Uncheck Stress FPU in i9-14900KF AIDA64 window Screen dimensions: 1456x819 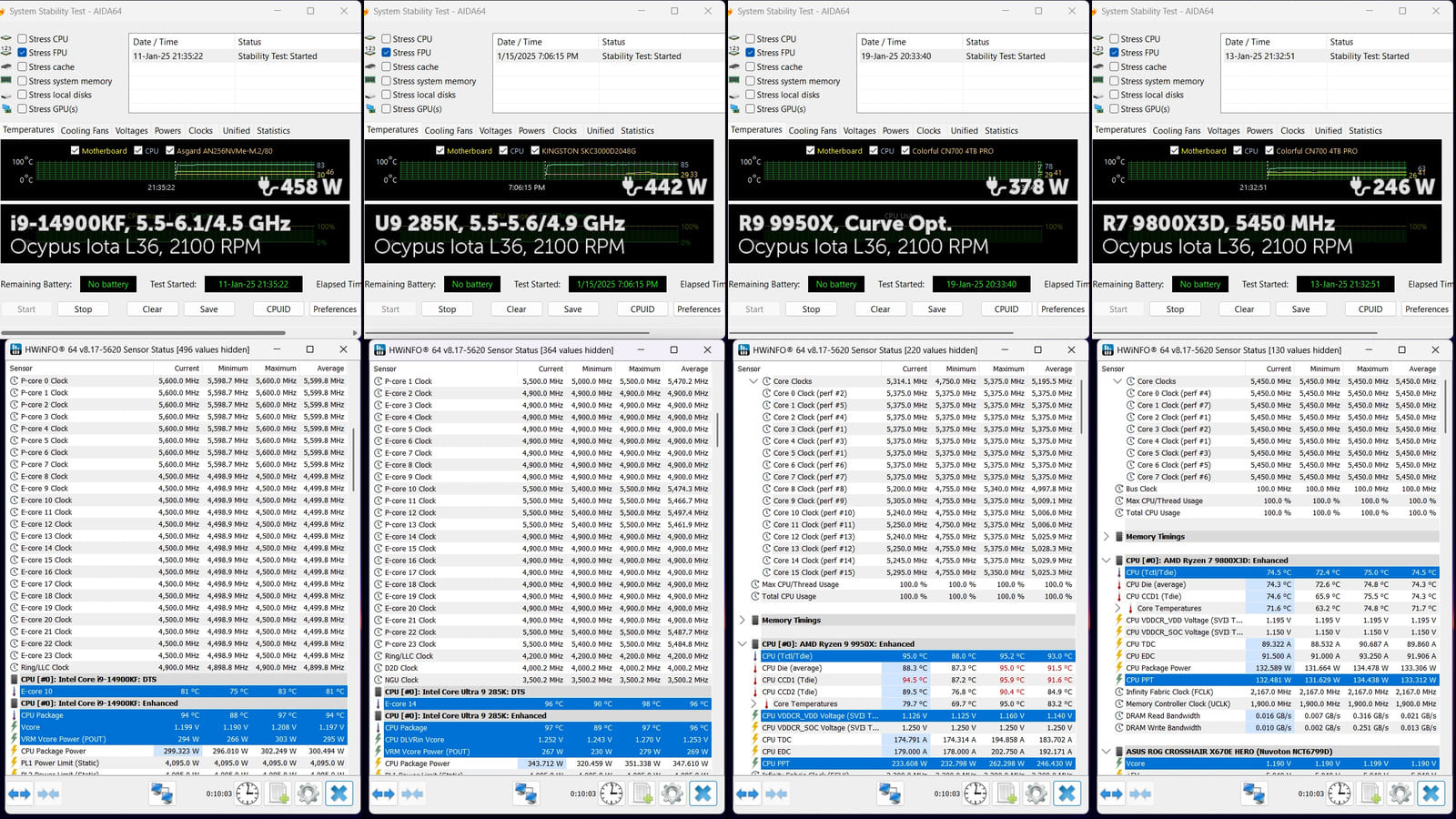pyautogui.click(x=22, y=53)
